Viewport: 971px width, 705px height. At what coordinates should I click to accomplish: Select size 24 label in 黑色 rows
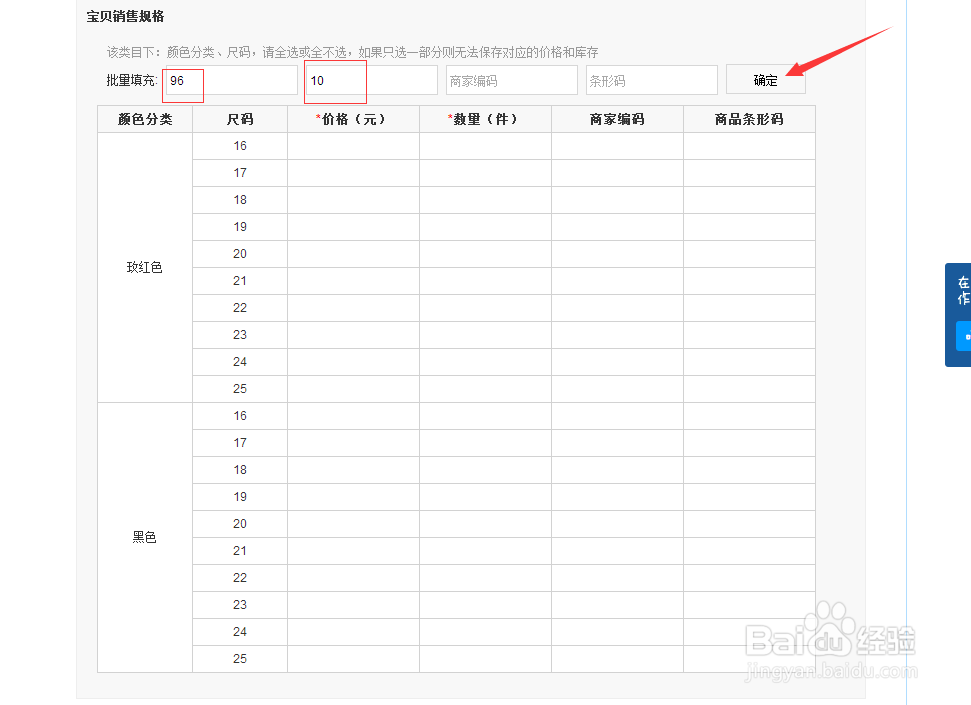pos(240,632)
